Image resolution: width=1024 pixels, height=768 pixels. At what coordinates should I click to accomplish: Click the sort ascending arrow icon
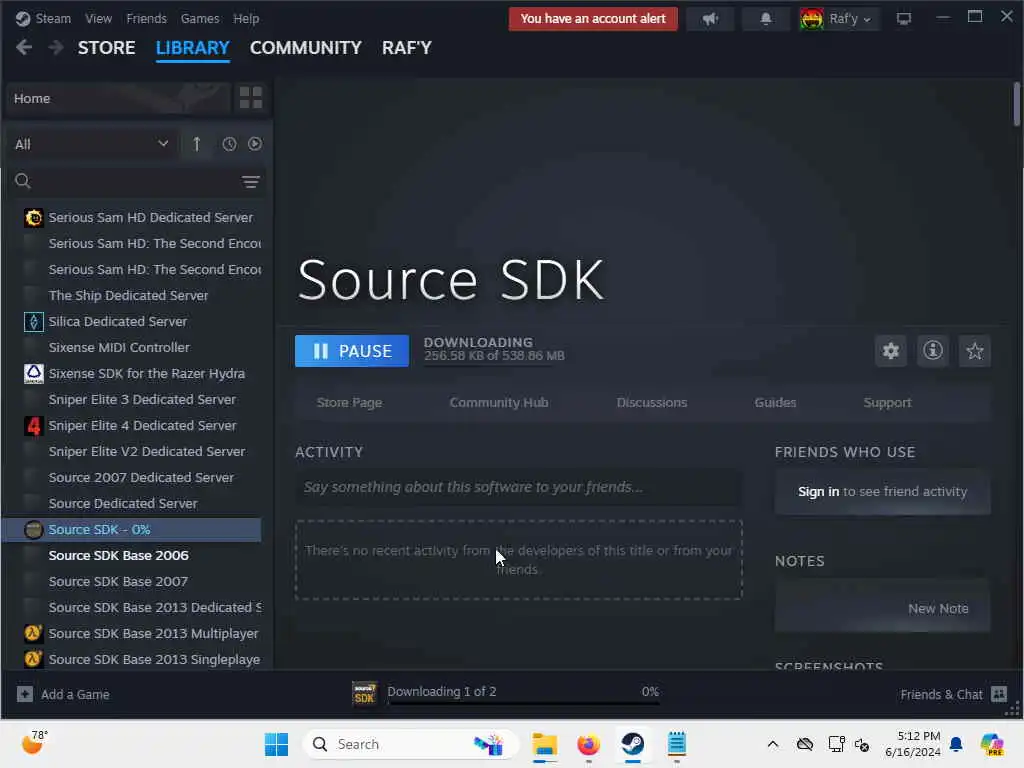197,144
